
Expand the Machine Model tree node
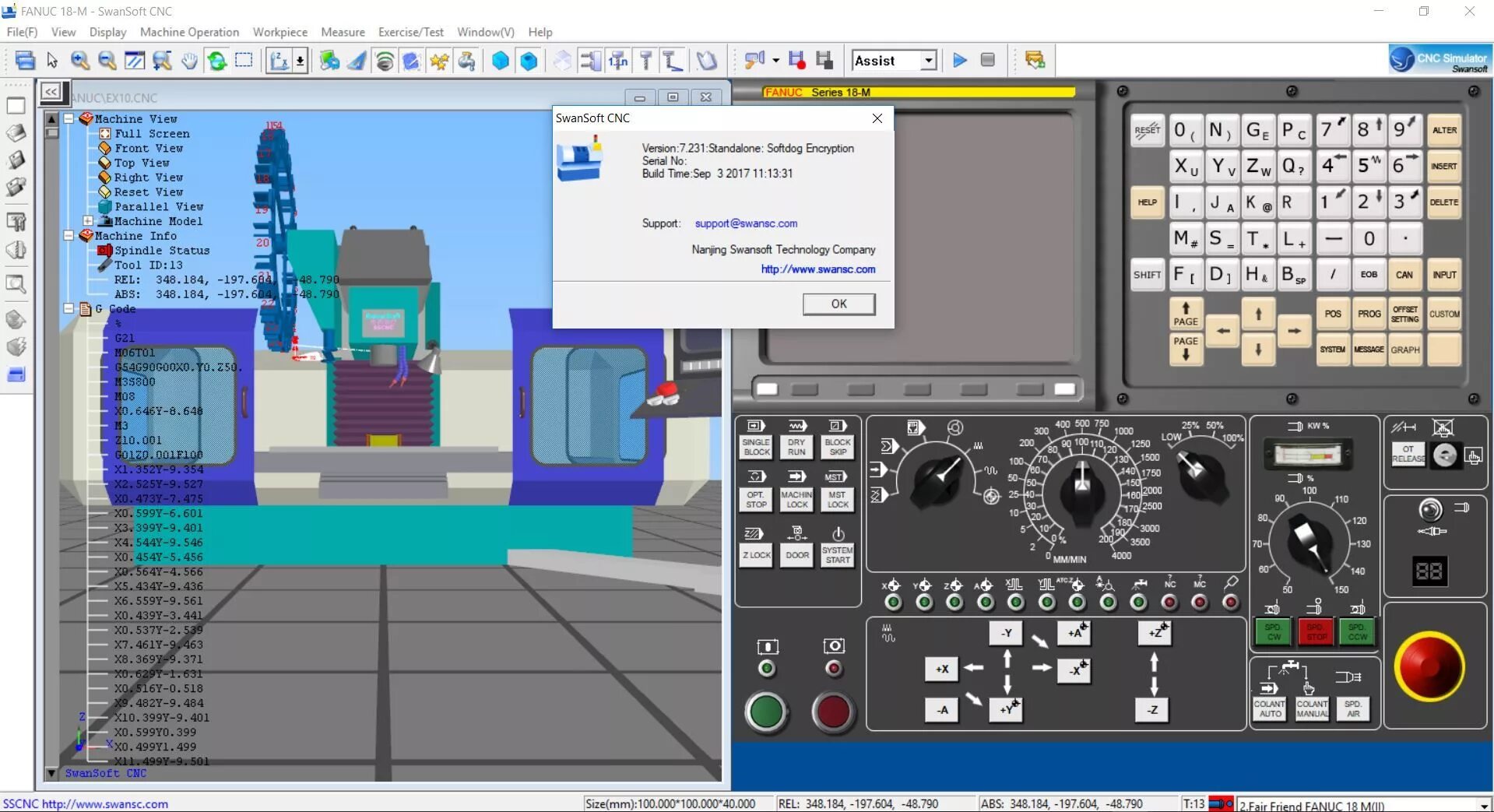click(89, 221)
